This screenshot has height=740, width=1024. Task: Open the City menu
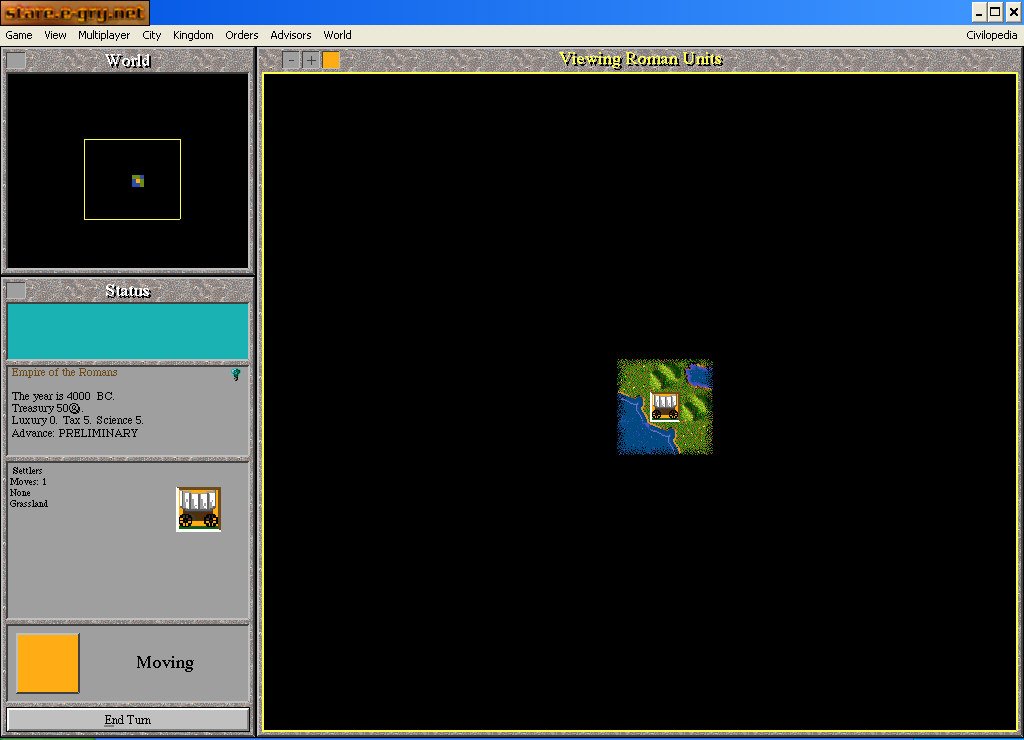tap(152, 35)
